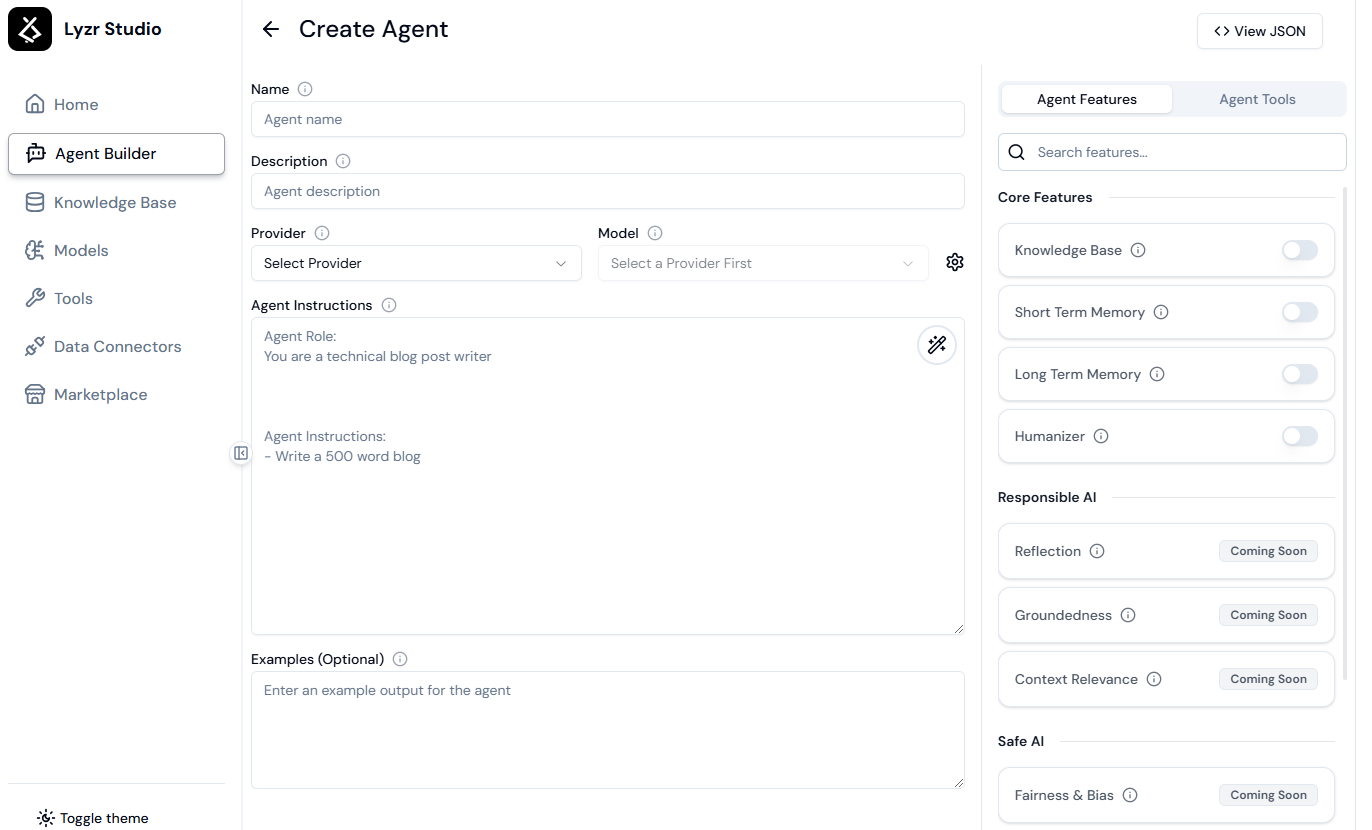Click the magic wand to improve Agent Instructions
Image resolution: width=1372 pixels, height=830 pixels.
point(937,344)
